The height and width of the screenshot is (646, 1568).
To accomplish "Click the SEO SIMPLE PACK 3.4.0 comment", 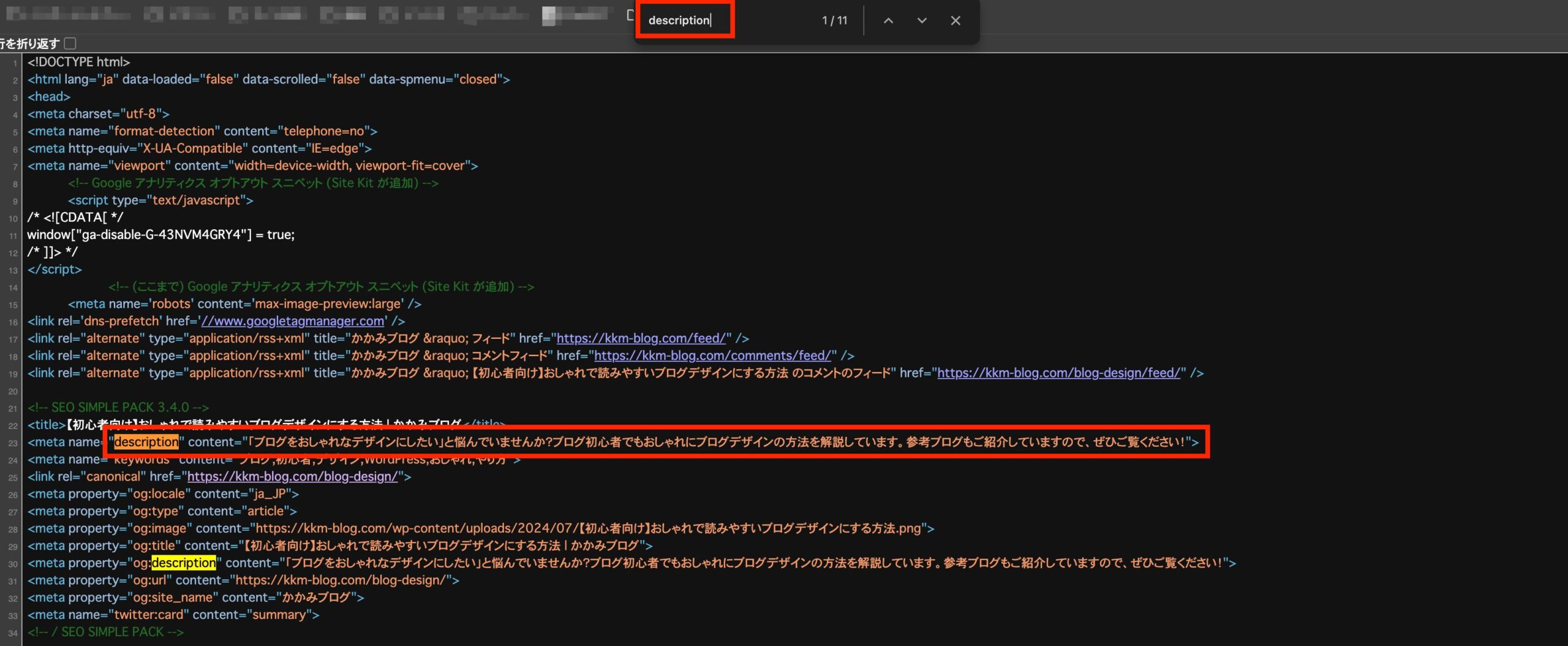I will tap(118, 408).
